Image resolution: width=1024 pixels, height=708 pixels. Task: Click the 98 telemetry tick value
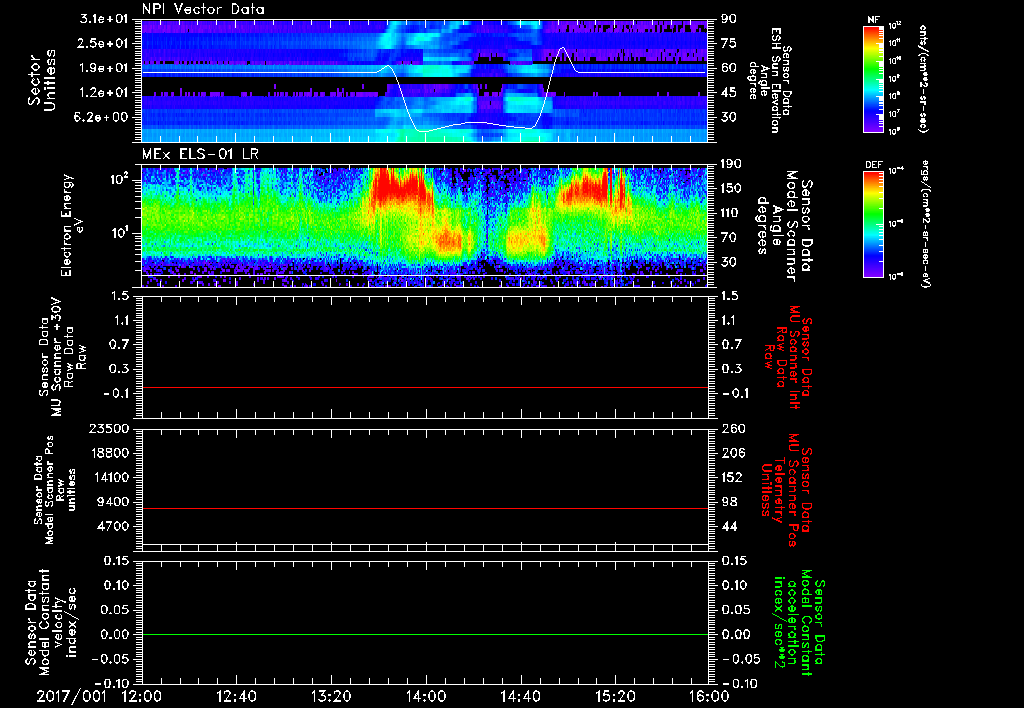point(729,502)
